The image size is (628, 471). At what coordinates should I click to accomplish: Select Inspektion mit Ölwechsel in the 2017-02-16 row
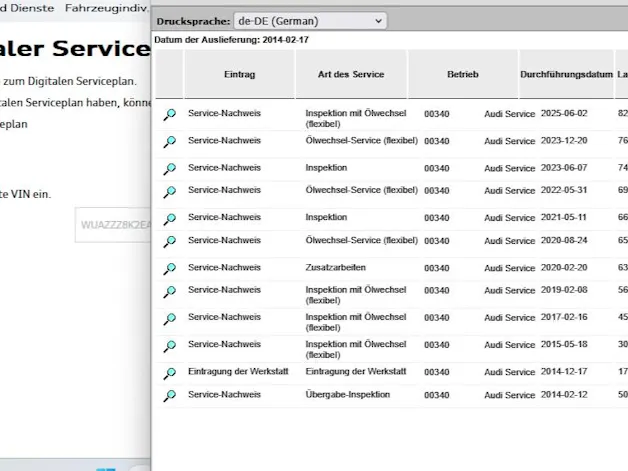tap(356, 322)
